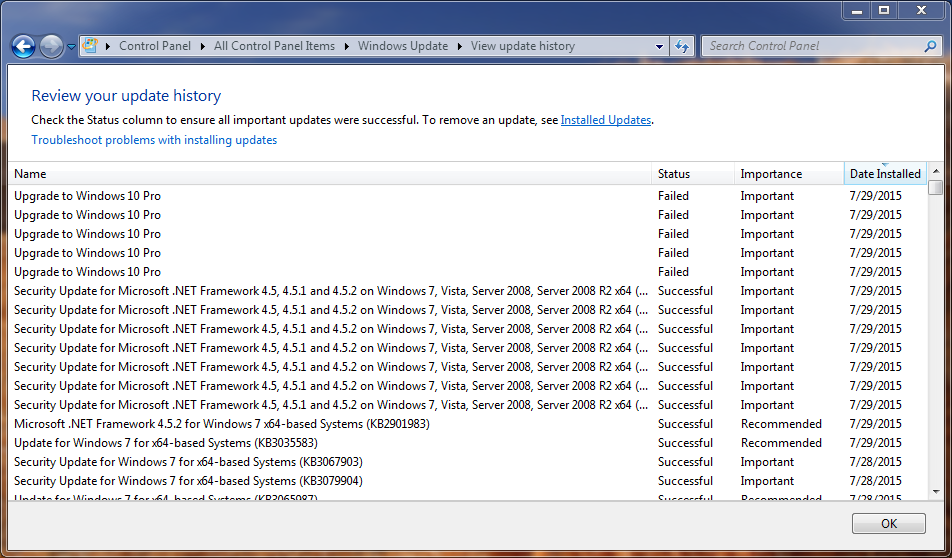952x558 pixels.
Task: Select Microsoft .NET Framework 4.5.2 (KB2901983) row
Action: 468,424
